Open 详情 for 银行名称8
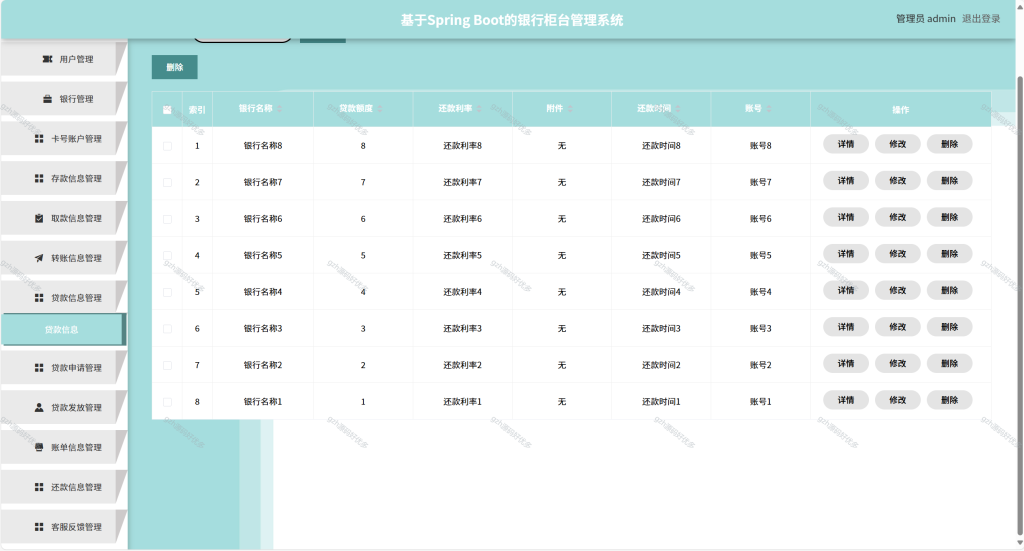1024x551 pixels. [x=846, y=144]
